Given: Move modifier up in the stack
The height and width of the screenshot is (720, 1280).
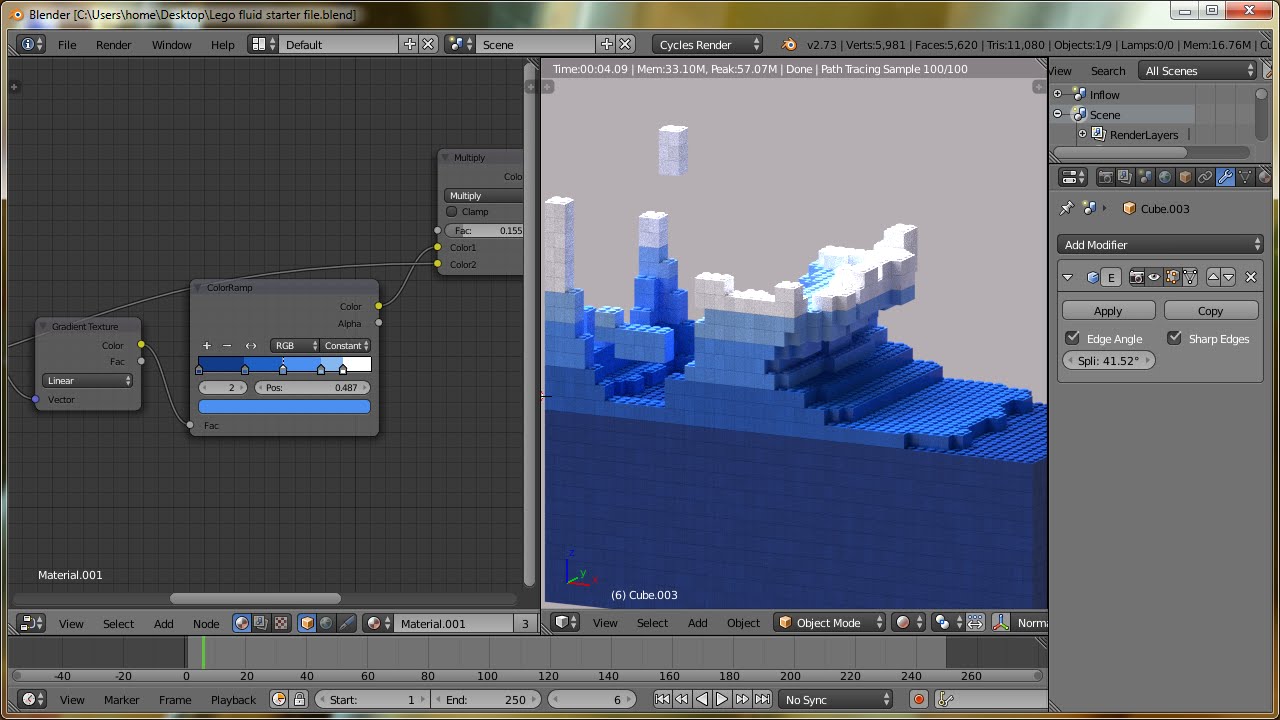Looking at the screenshot, I should (1213, 277).
